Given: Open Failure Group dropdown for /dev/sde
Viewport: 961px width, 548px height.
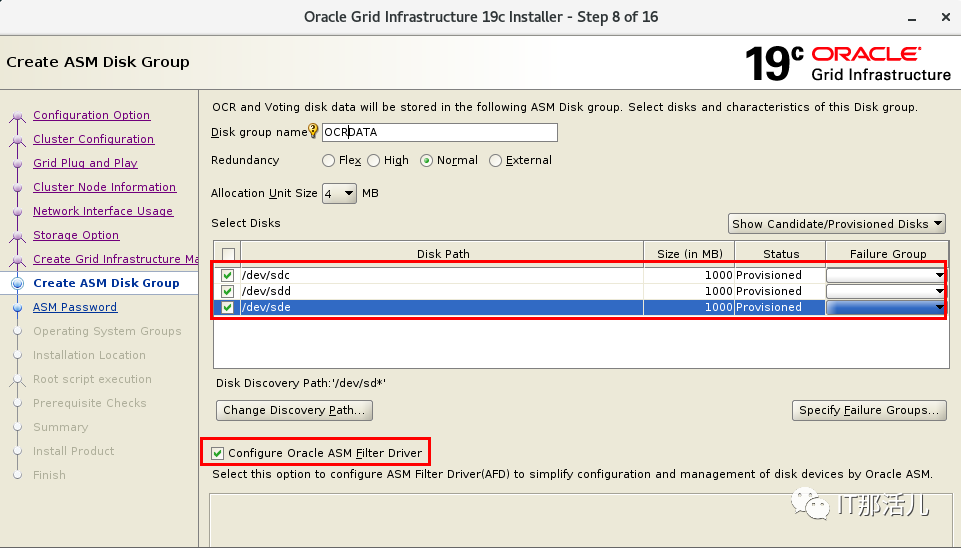Looking at the screenshot, I should [886, 307].
